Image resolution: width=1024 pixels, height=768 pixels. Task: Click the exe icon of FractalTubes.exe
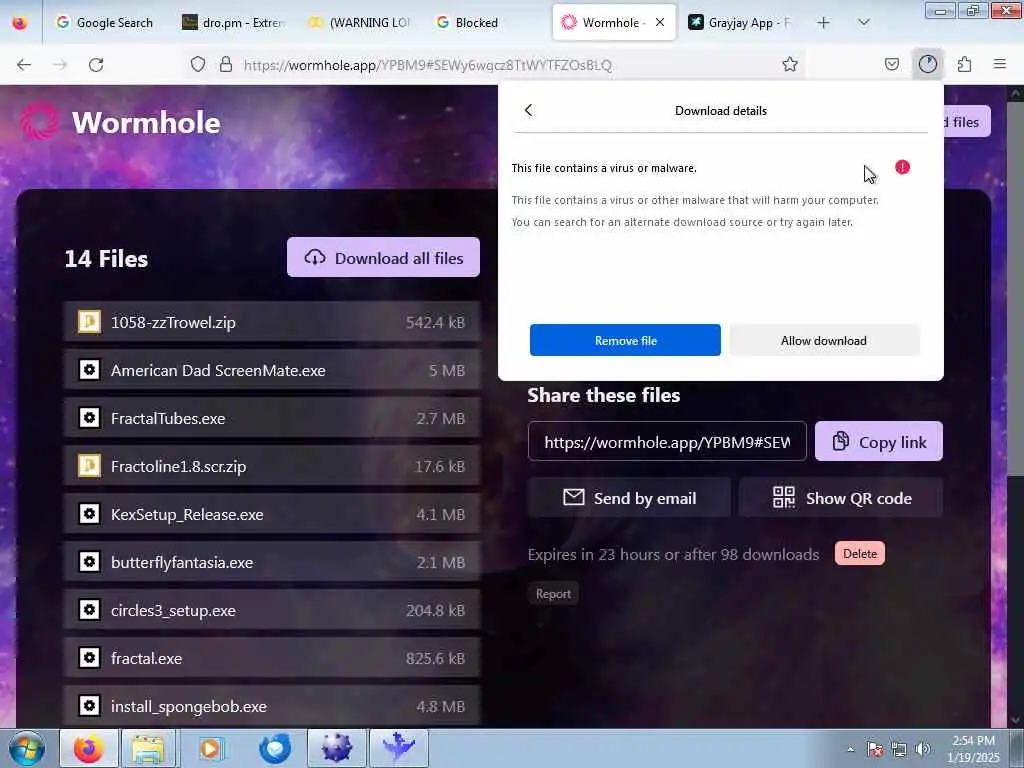tap(89, 417)
